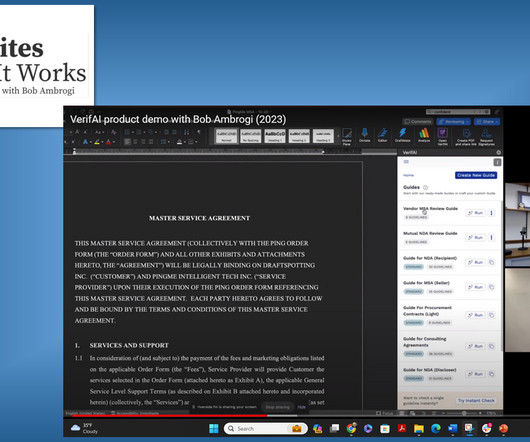Click the Try Instant Check button
530x442 pixels.
476,400
